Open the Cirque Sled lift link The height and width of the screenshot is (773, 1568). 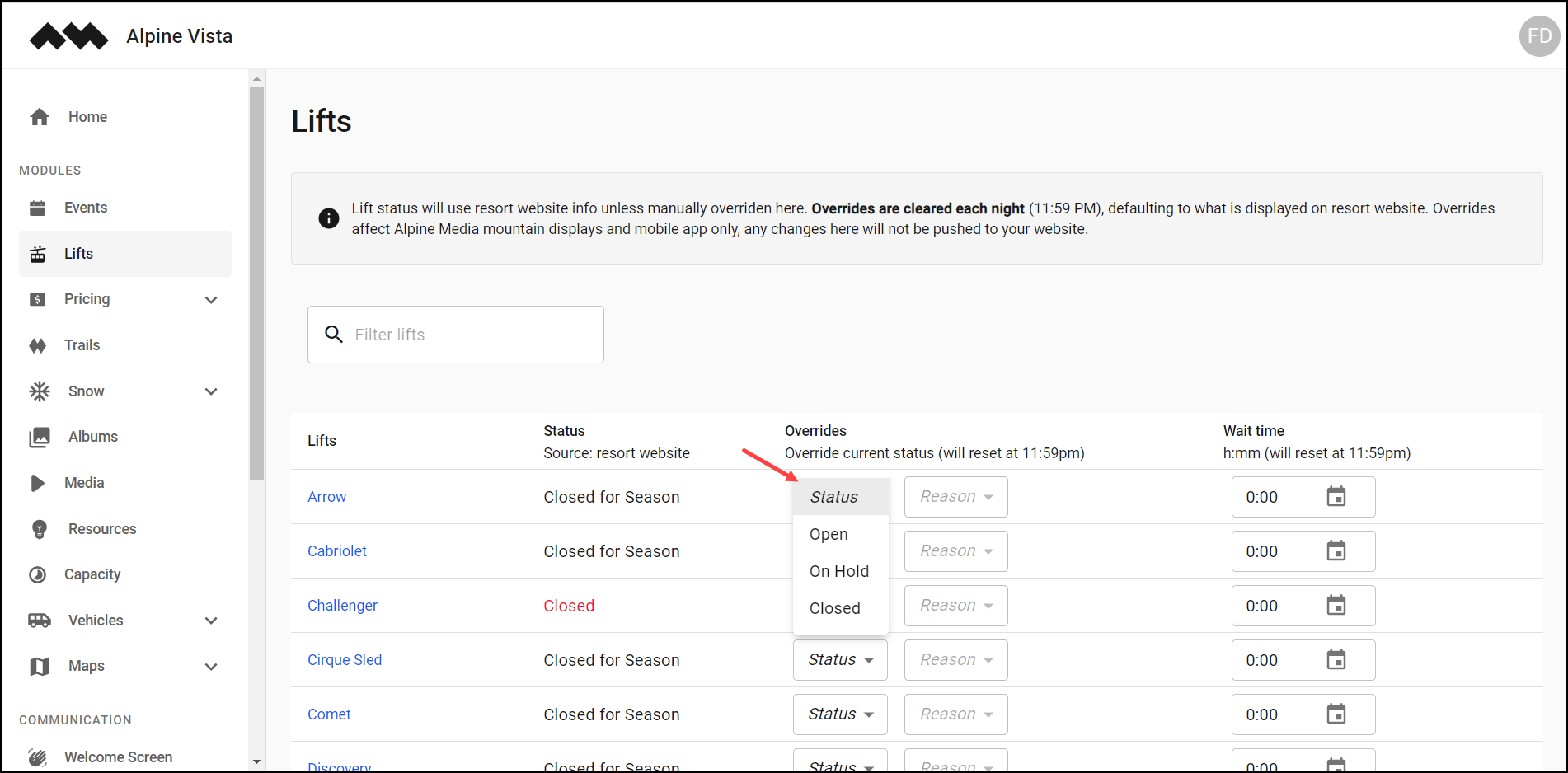tap(345, 660)
